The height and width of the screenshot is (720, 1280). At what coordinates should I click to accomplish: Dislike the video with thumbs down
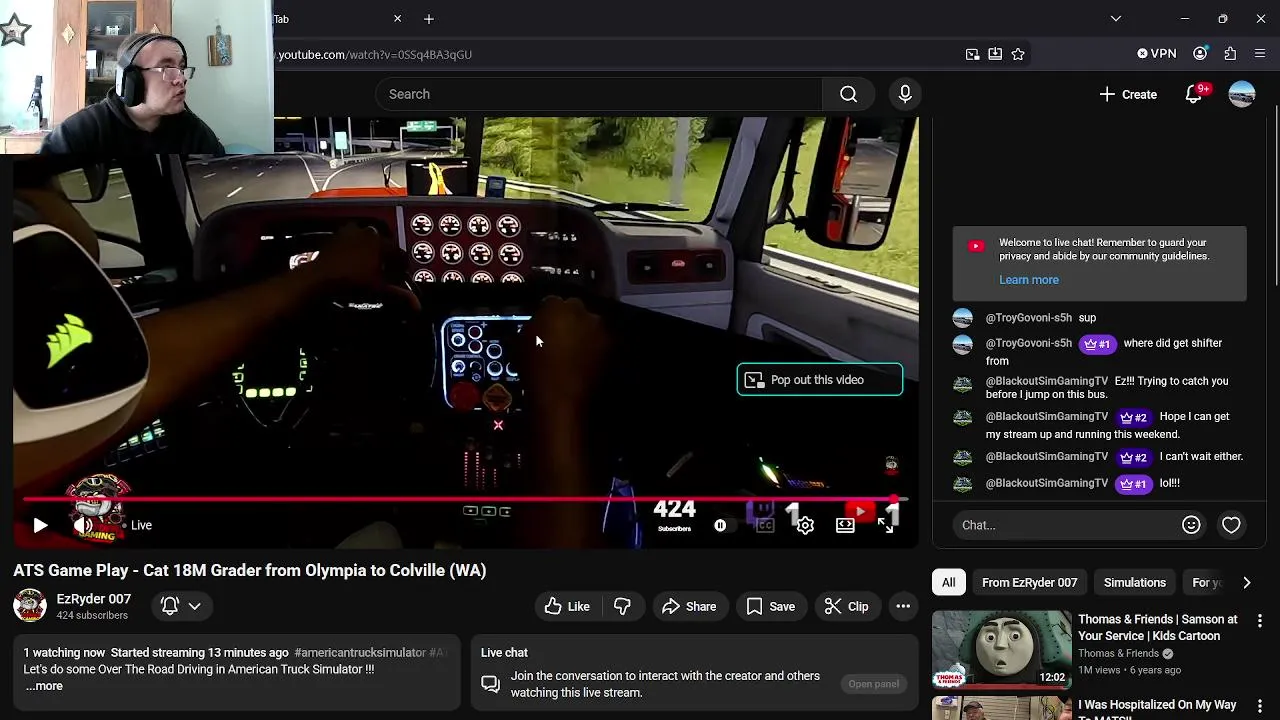622,606
